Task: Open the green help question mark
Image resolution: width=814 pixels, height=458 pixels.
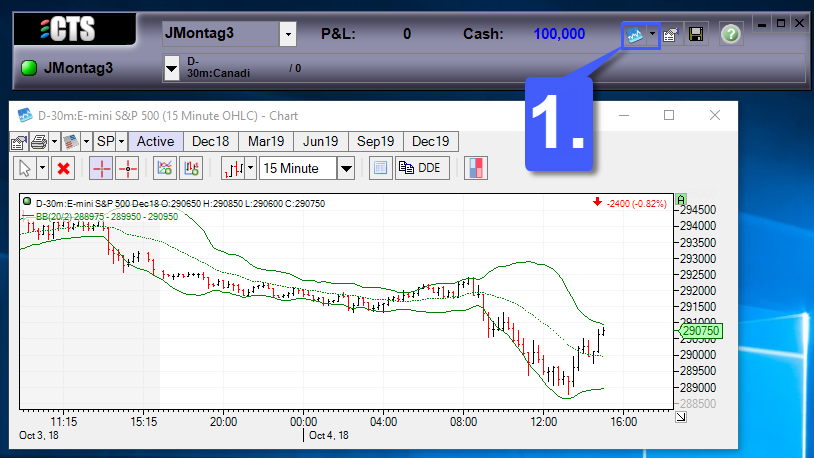Action: click(731, 34)
